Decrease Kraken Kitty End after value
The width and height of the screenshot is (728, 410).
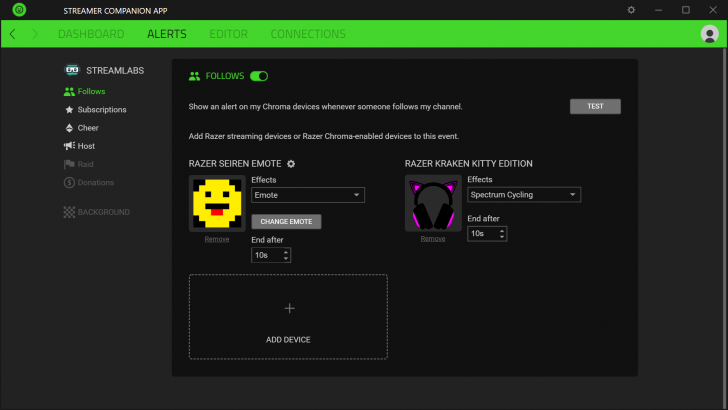click(x=502, y=237)
